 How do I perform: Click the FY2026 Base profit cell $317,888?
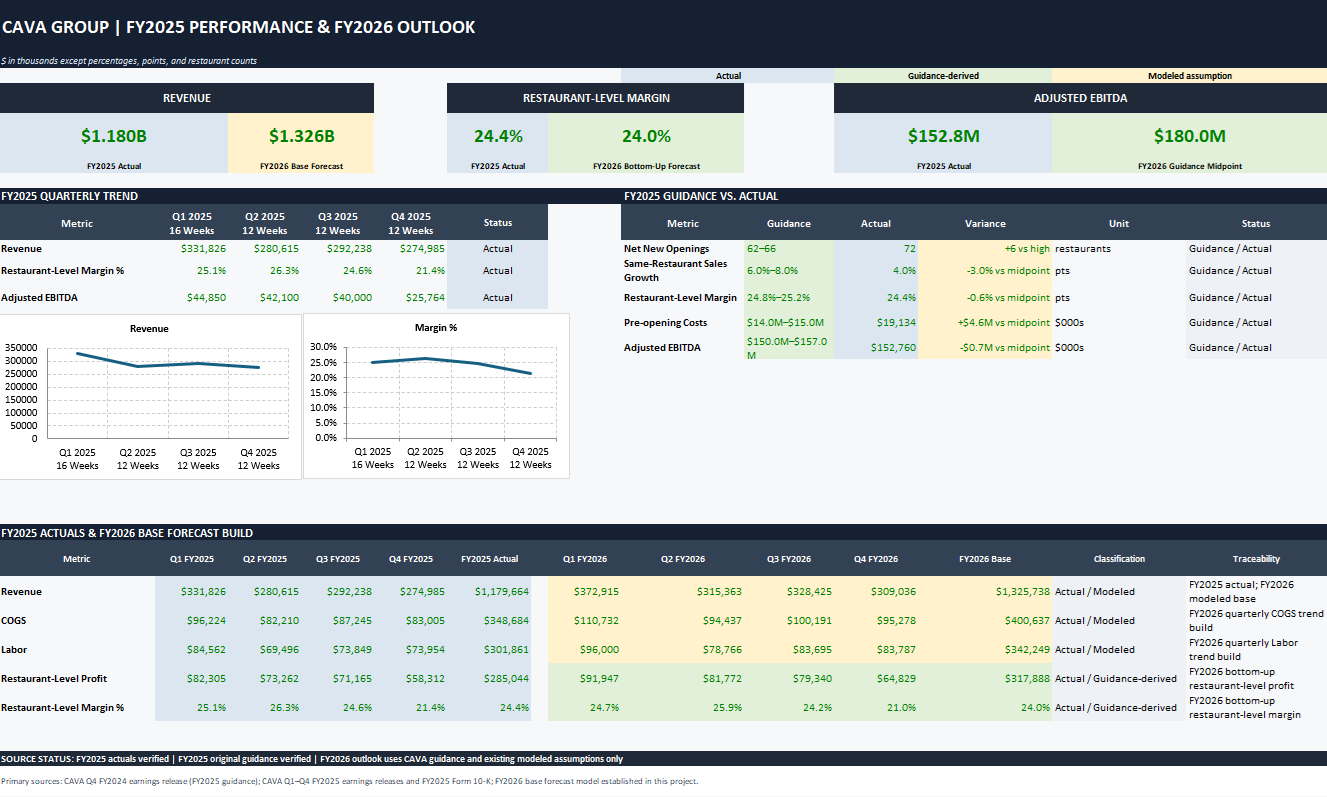pyautogui.click(x=985, y=678)
